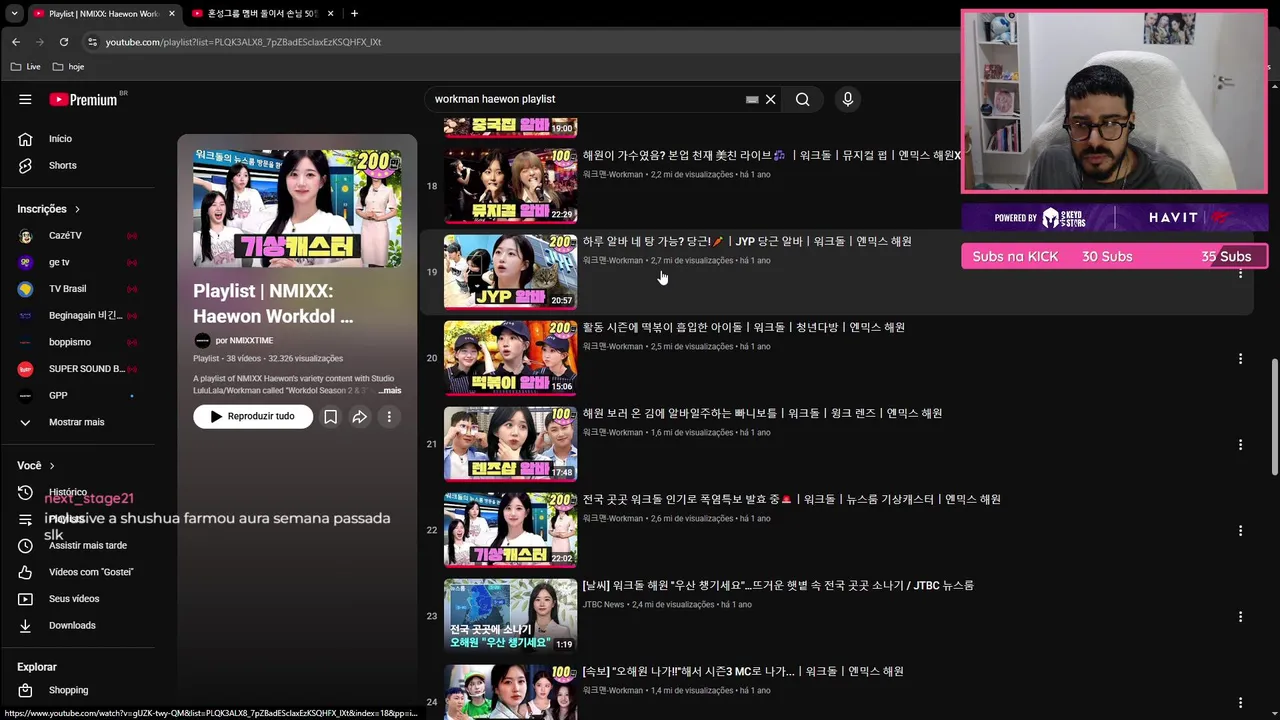This screenshot has height=720, width=1280.
Task: Open the video 19 title mentioning JYP 당근 알바
Action: [747, 241]
